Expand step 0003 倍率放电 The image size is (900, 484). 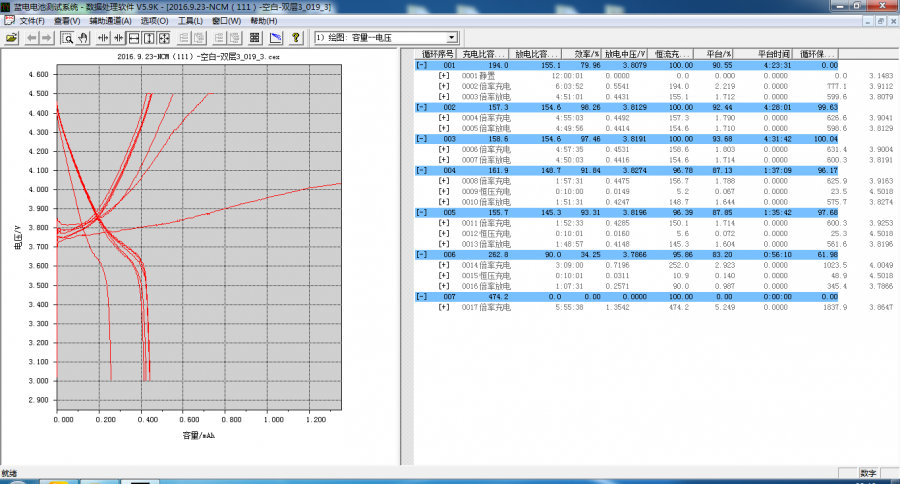point(444,96)
